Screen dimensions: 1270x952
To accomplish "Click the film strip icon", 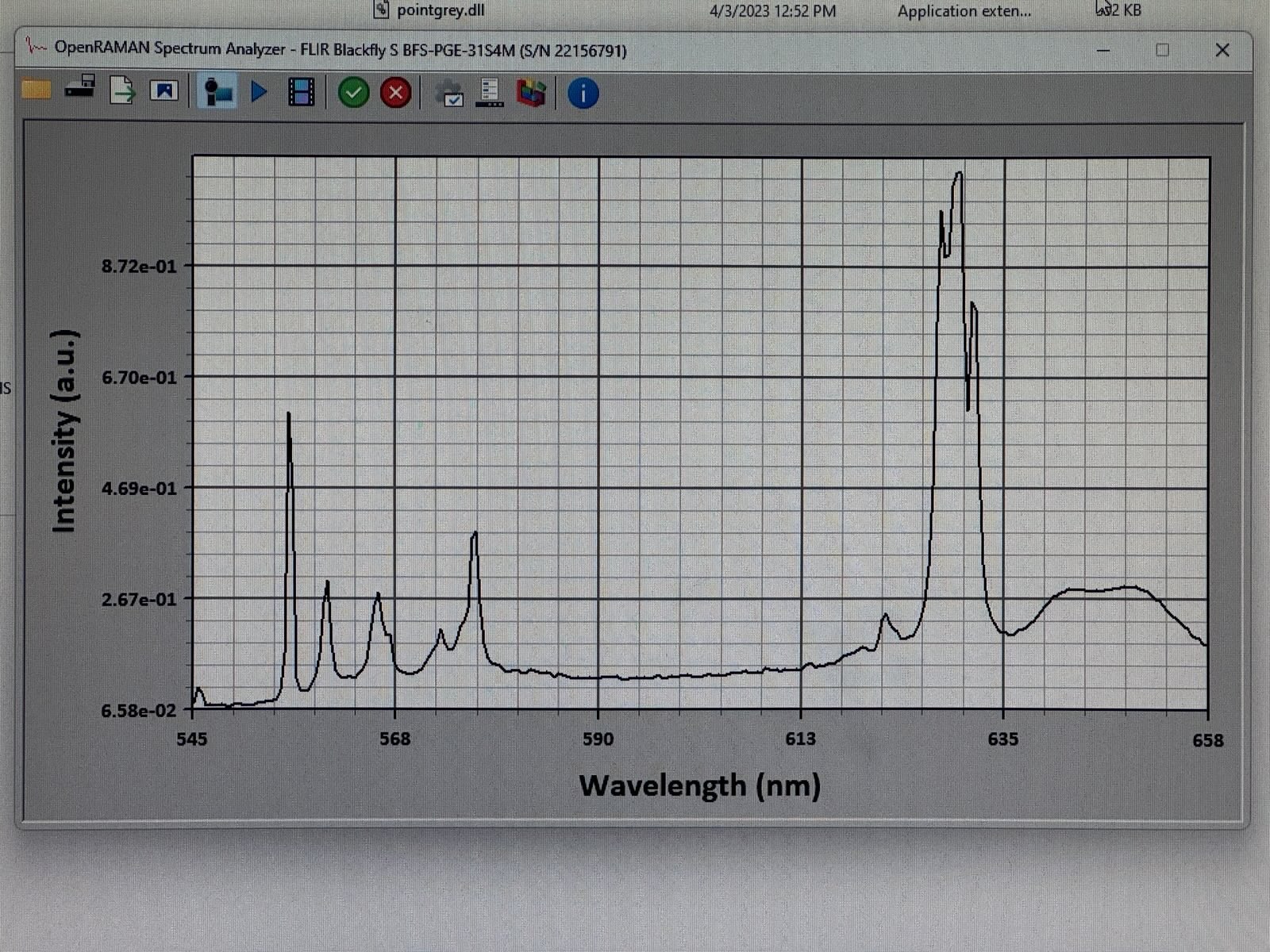I will point(301,92).
